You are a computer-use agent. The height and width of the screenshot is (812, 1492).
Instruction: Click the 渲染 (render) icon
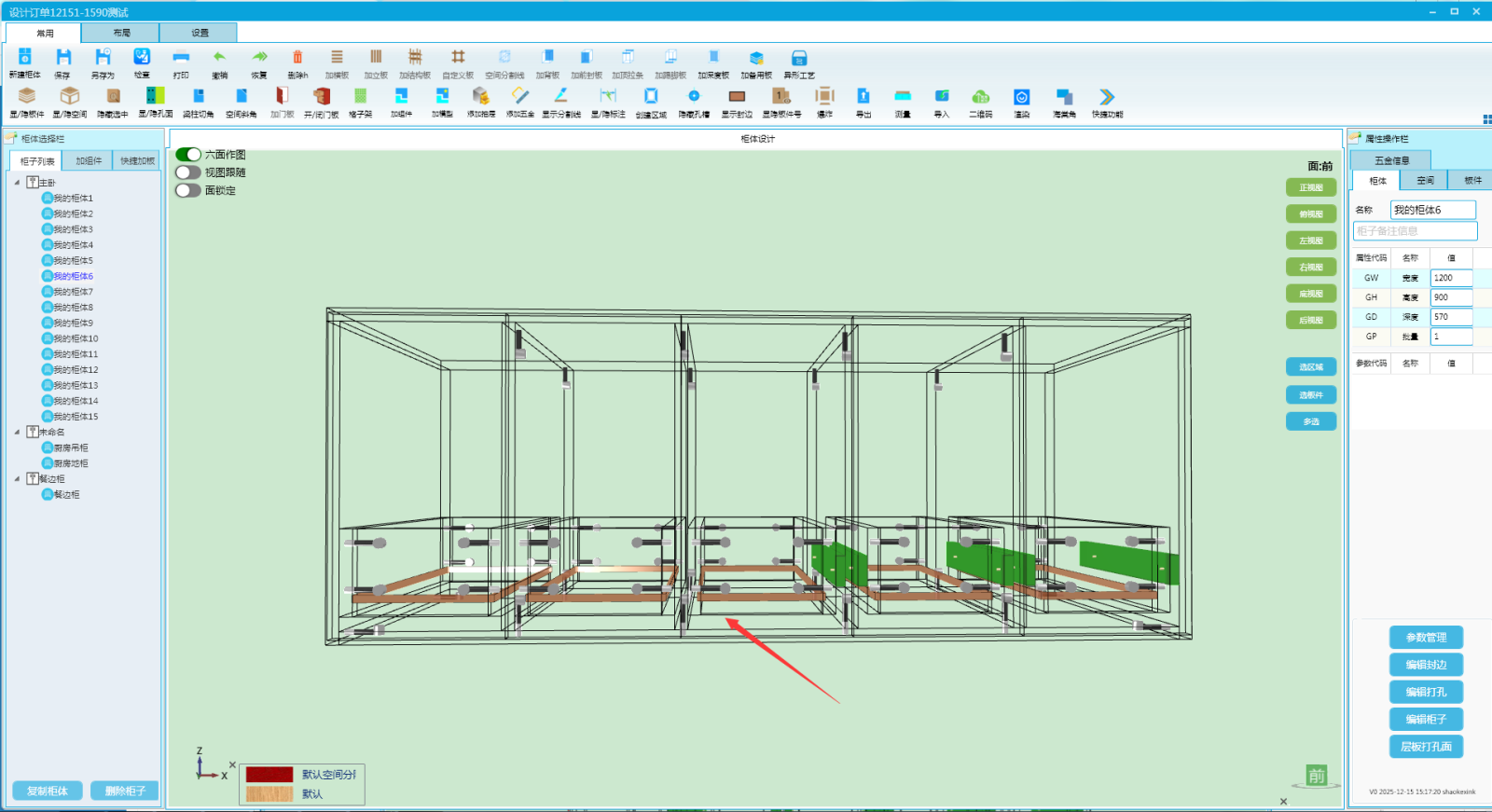point(1022,97)
